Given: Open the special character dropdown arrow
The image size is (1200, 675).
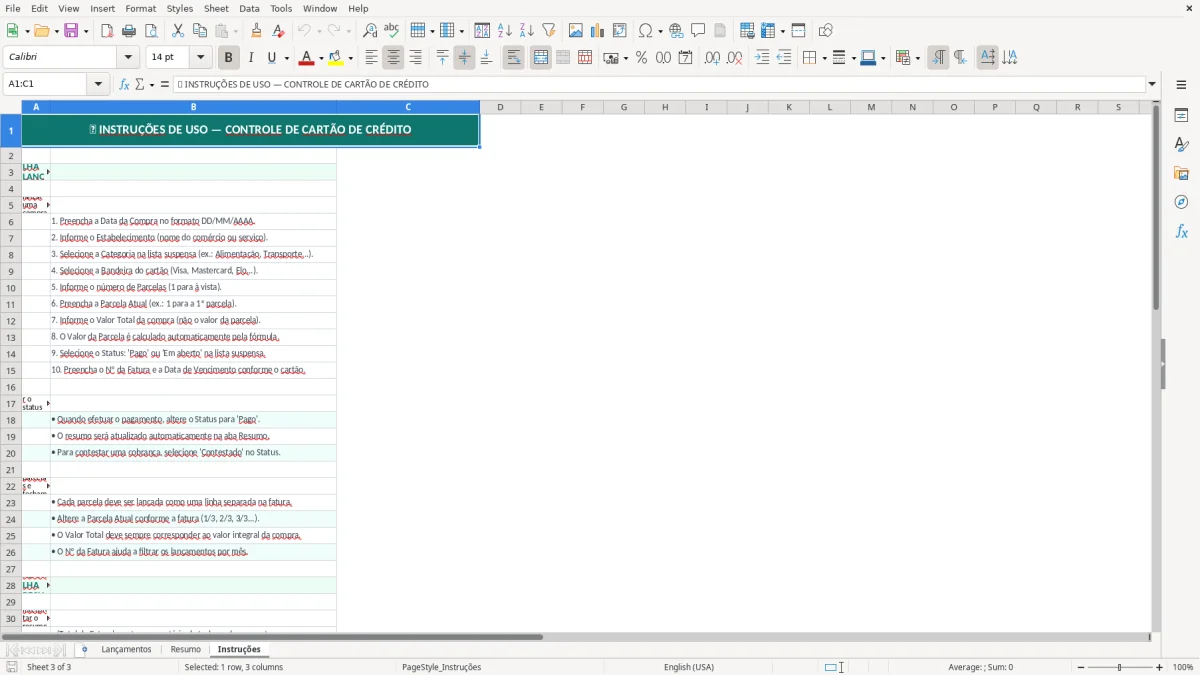Looking at the screenshot, I should click(660, 31).
